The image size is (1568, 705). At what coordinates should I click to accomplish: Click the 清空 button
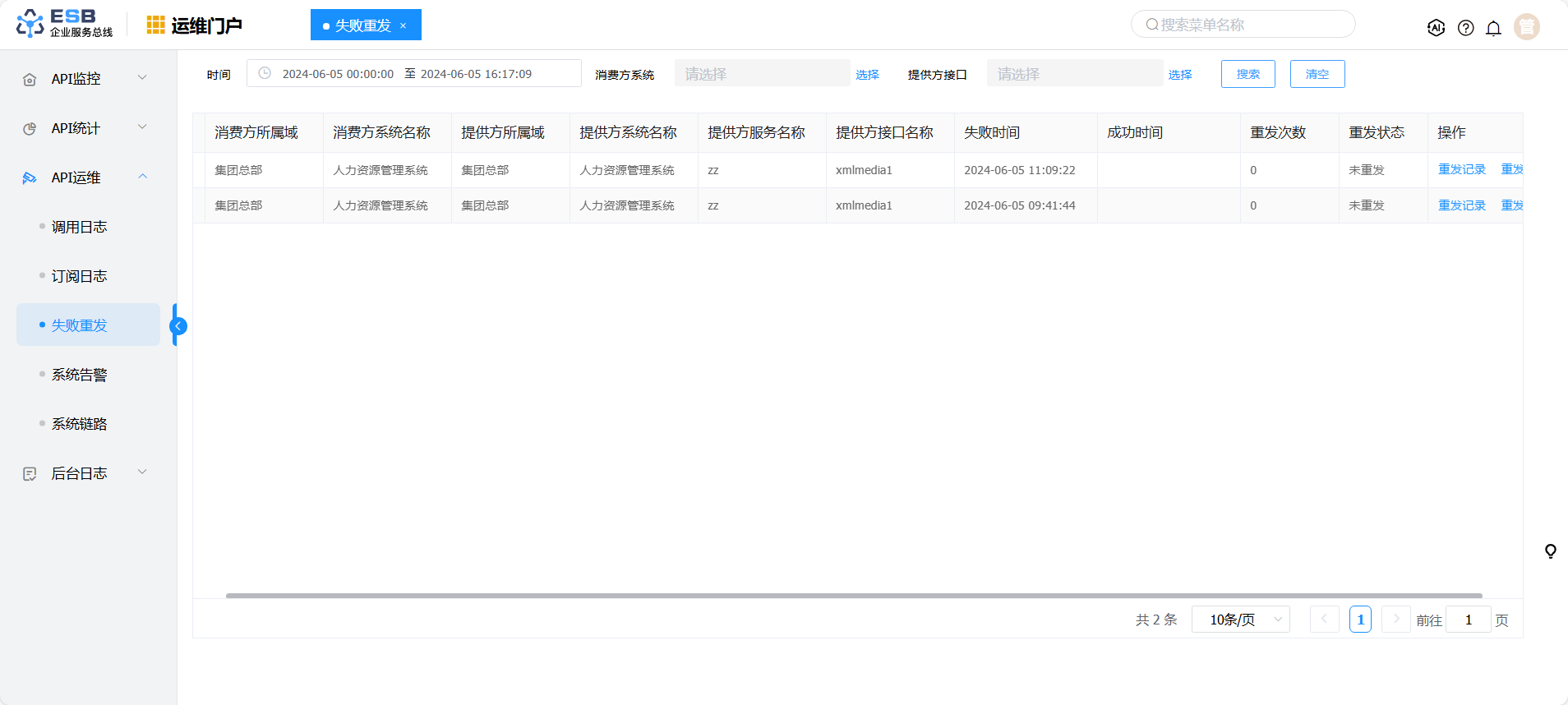point(1317,74)
